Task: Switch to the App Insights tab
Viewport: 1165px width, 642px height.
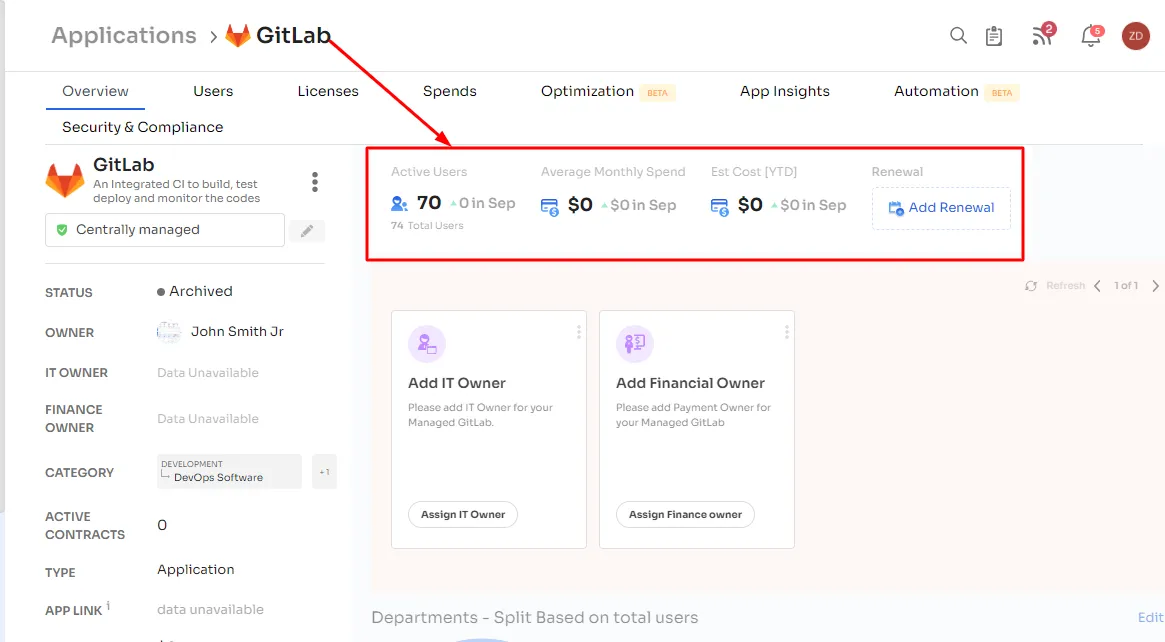Action: [785, 91]
